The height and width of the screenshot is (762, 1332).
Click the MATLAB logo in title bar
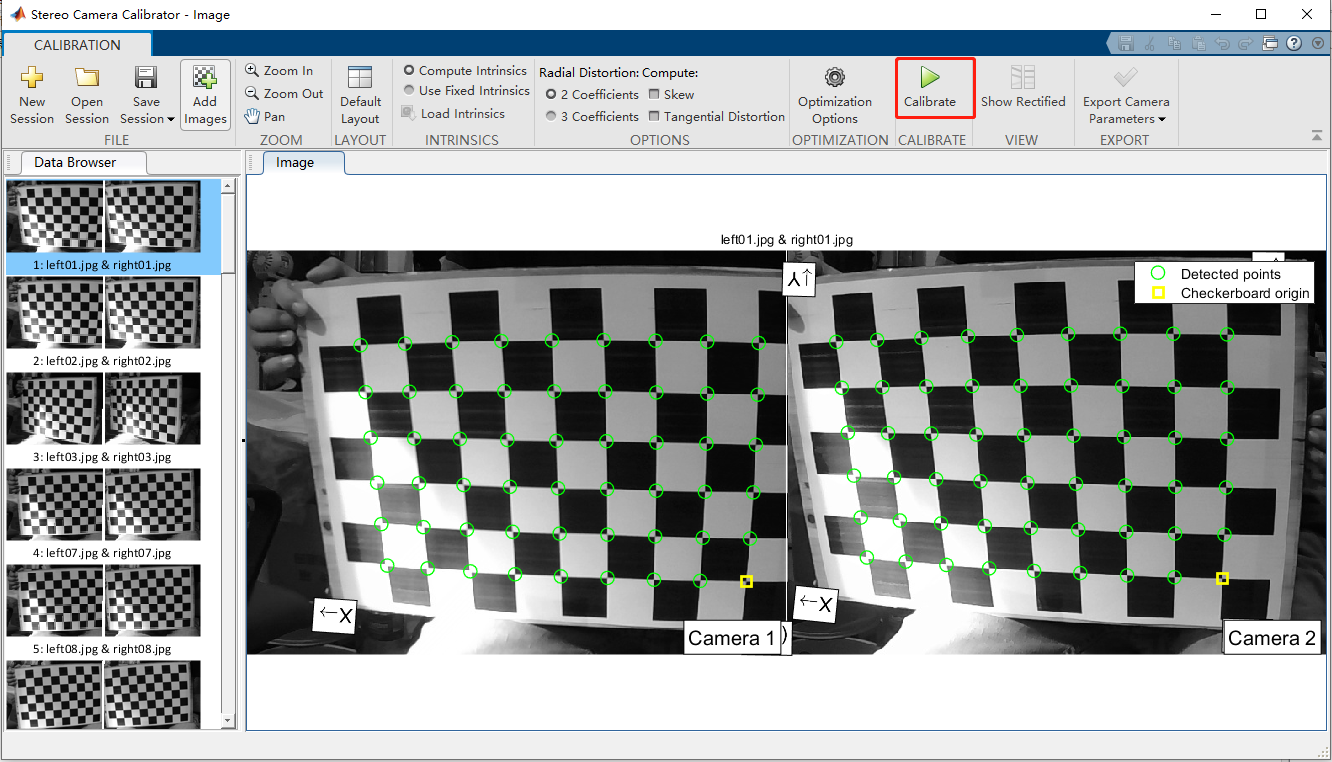[x=16, y=14]
